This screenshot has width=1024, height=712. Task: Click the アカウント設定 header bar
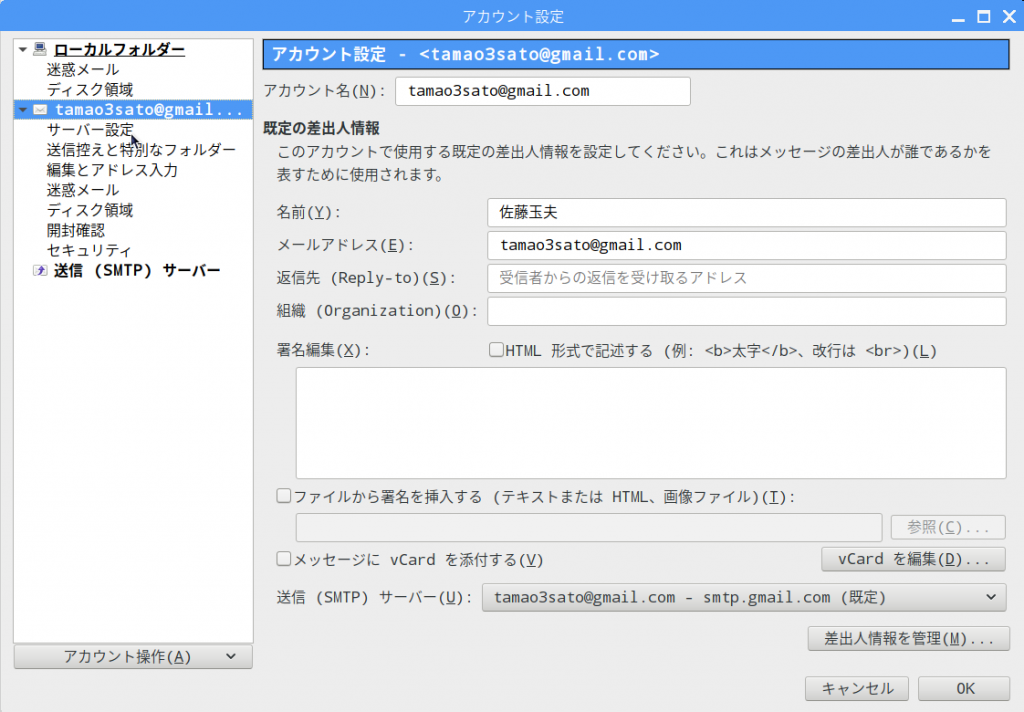point(635,54)
